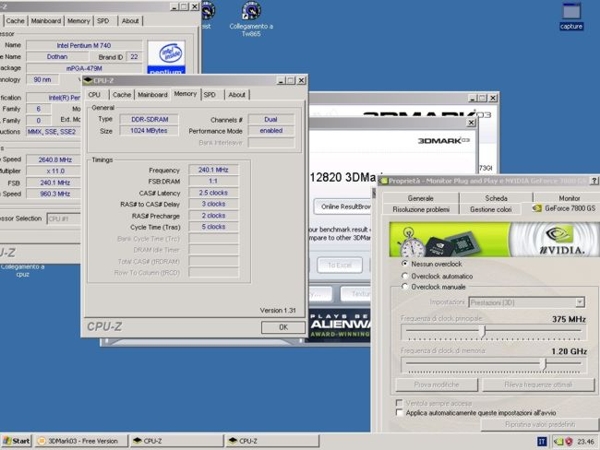The width and height of the screenshot is (600, 450).
Task: Click memory Type value 'DDR-SDRAM'
Action: coord(149,119)
